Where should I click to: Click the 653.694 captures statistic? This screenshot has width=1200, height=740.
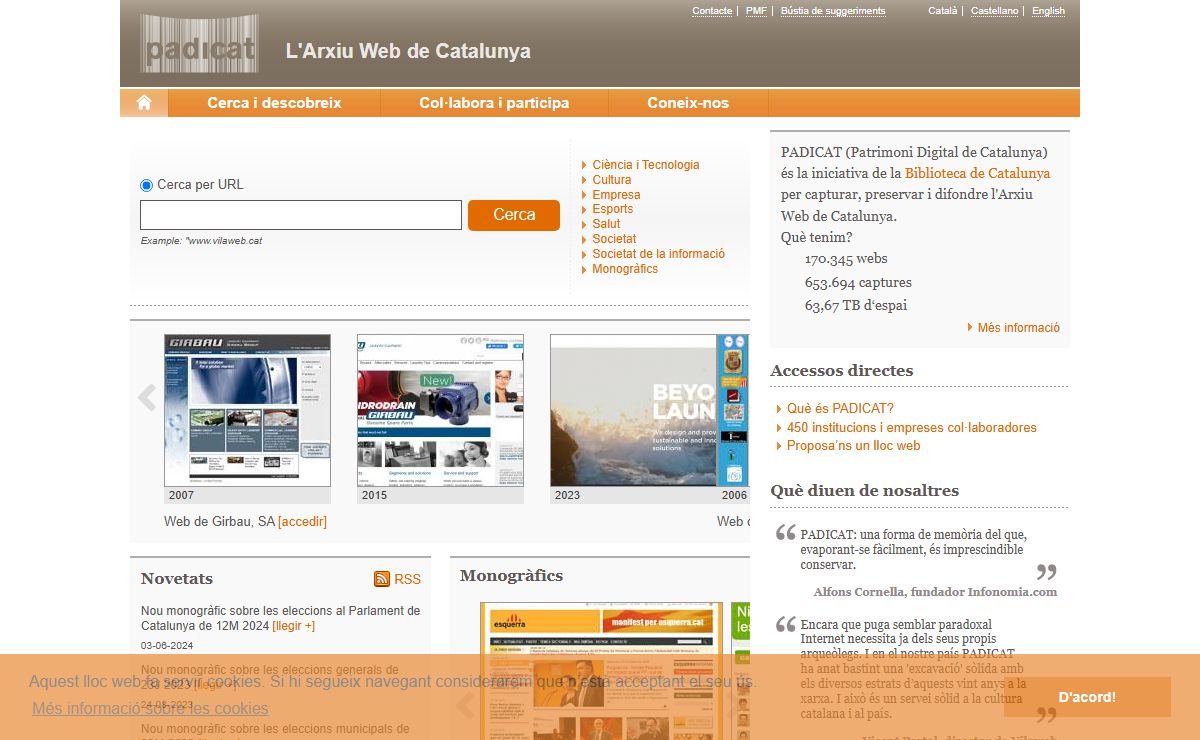(858, 282)
